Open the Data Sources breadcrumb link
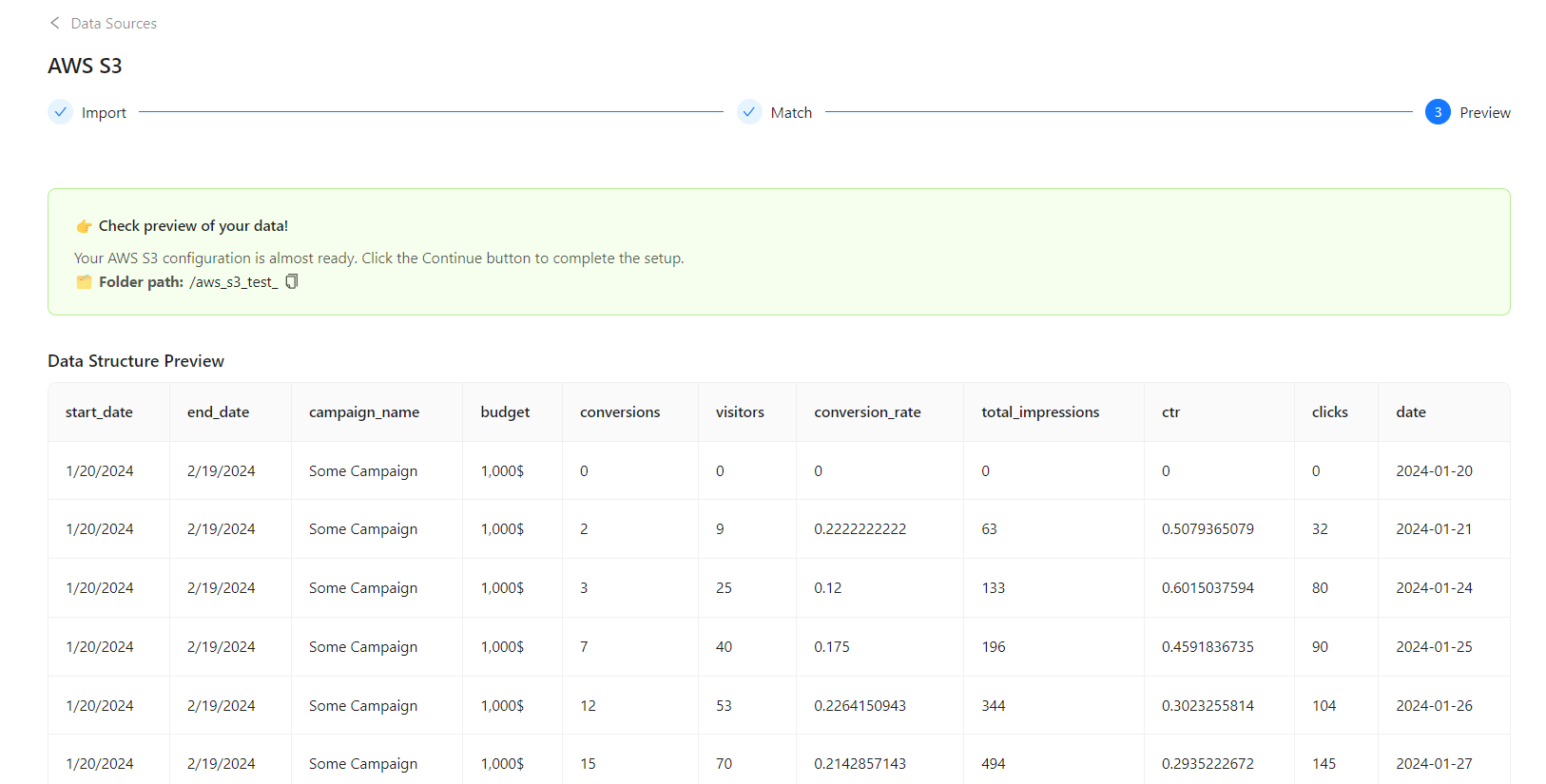The height and width of the screenshot is (784, 1546). [x=114, y=23]
